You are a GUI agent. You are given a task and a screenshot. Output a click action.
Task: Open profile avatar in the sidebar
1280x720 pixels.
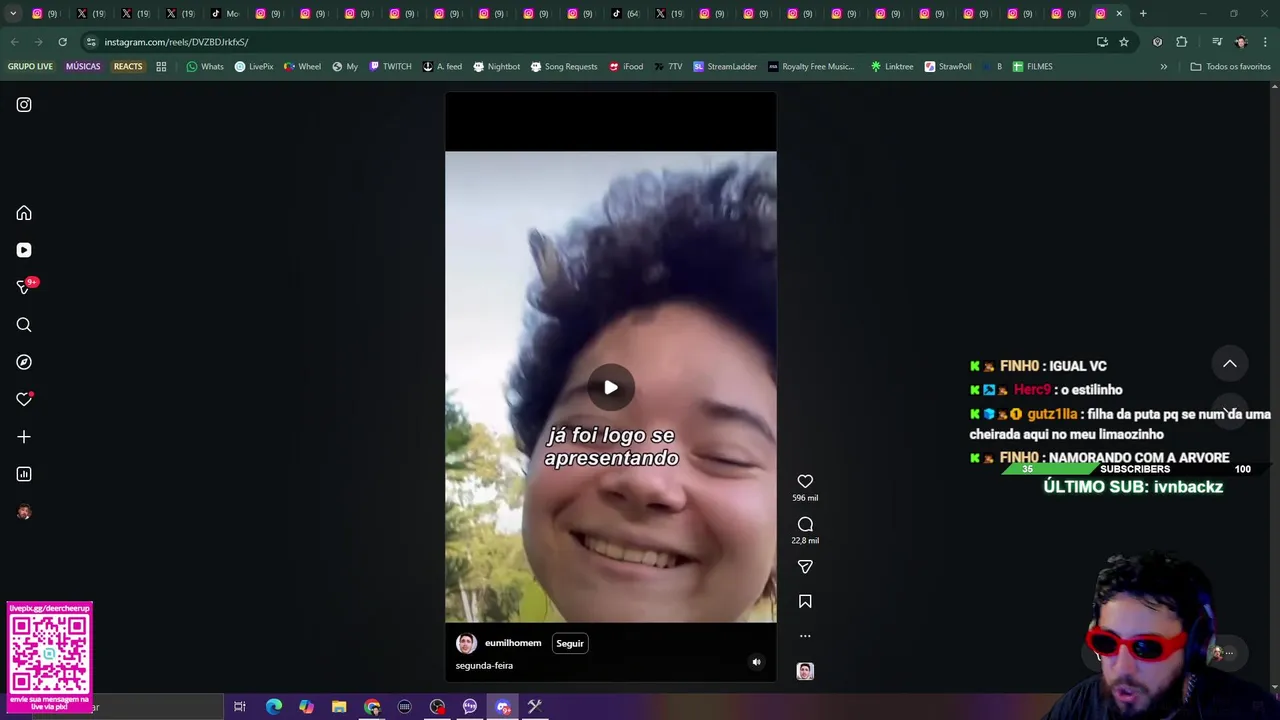coord(24,512)
